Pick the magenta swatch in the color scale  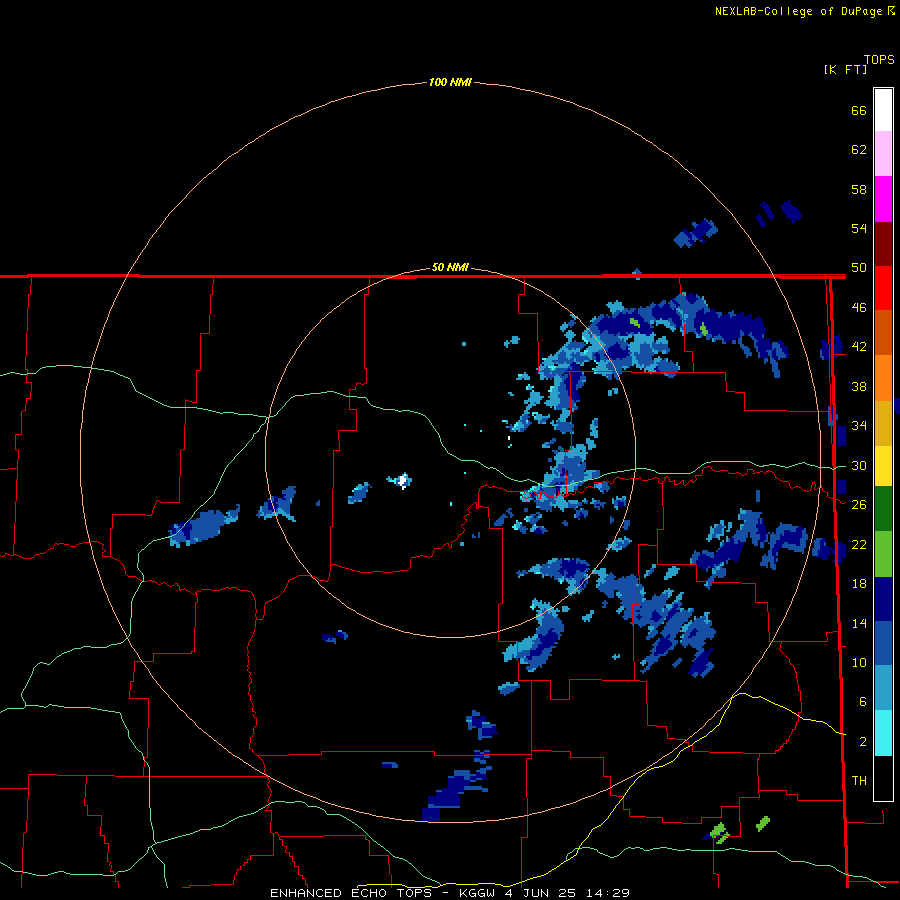coord(883,199)
